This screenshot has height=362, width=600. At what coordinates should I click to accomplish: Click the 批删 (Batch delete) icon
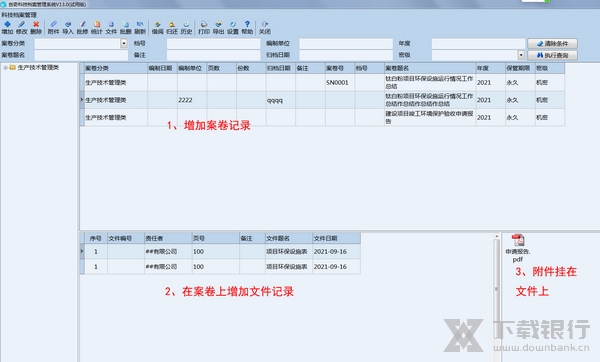(x=126, y=28)
